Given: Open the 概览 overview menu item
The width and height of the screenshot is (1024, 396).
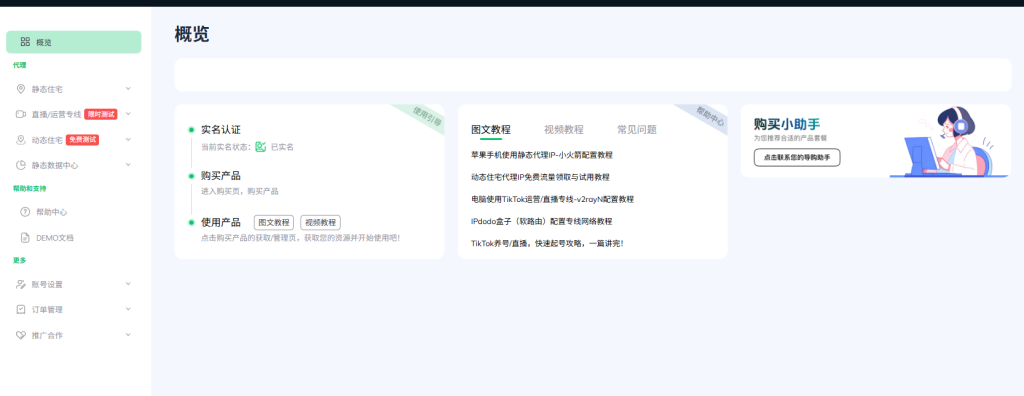Looking at the screenshot, I should pos(74,42).
